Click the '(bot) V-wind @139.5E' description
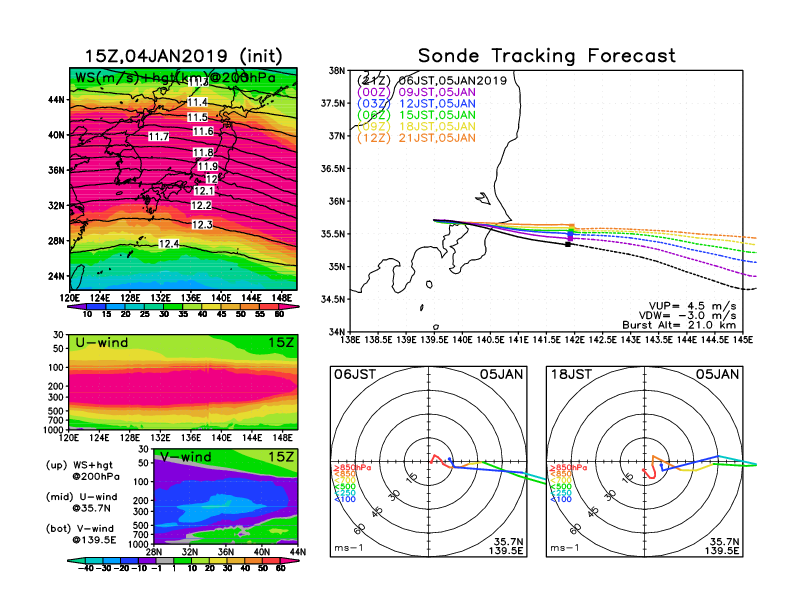Screen dimensions: 792x612 81,534
